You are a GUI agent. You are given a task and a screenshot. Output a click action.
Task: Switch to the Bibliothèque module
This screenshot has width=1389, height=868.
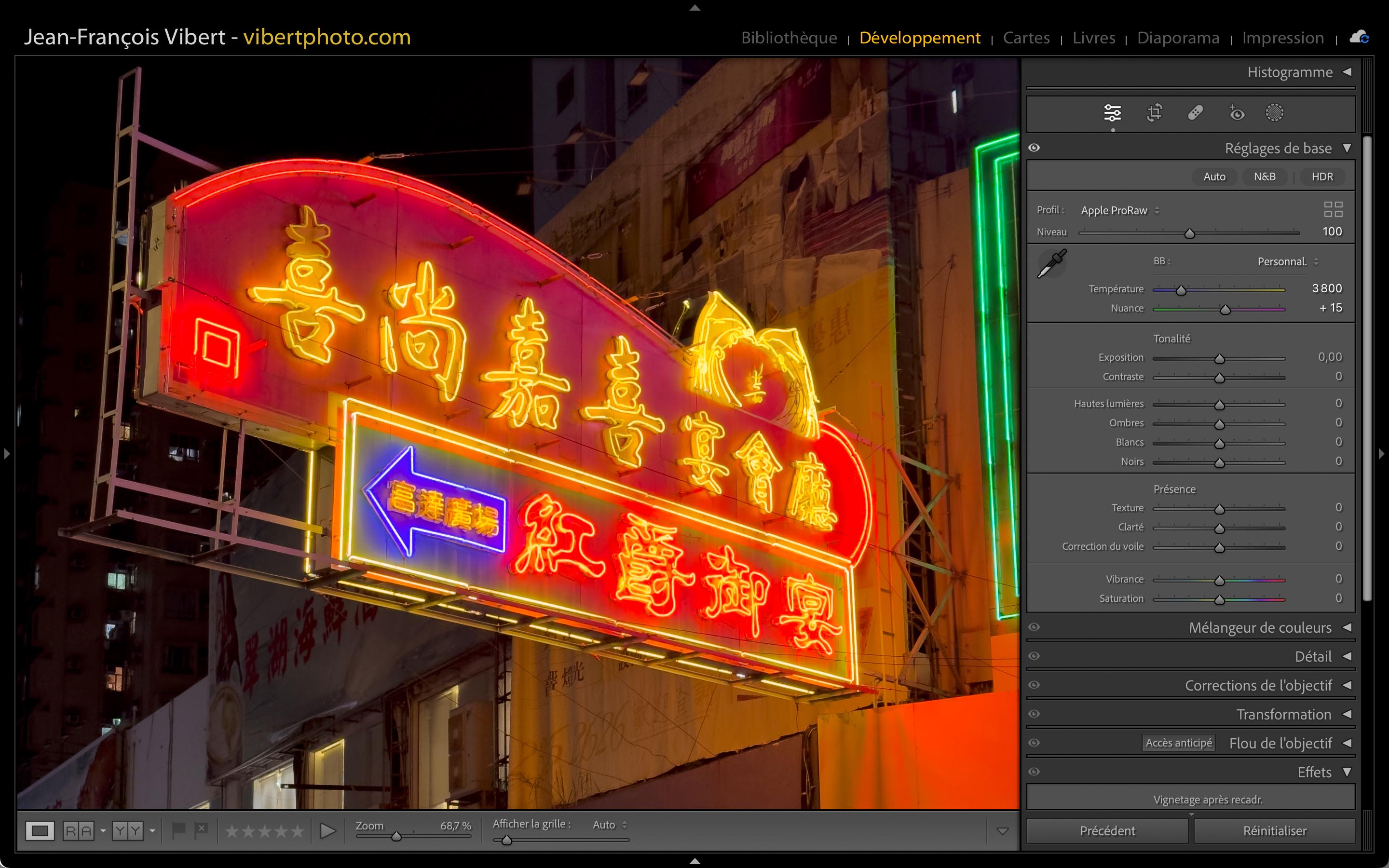click(x=789, y=38)
